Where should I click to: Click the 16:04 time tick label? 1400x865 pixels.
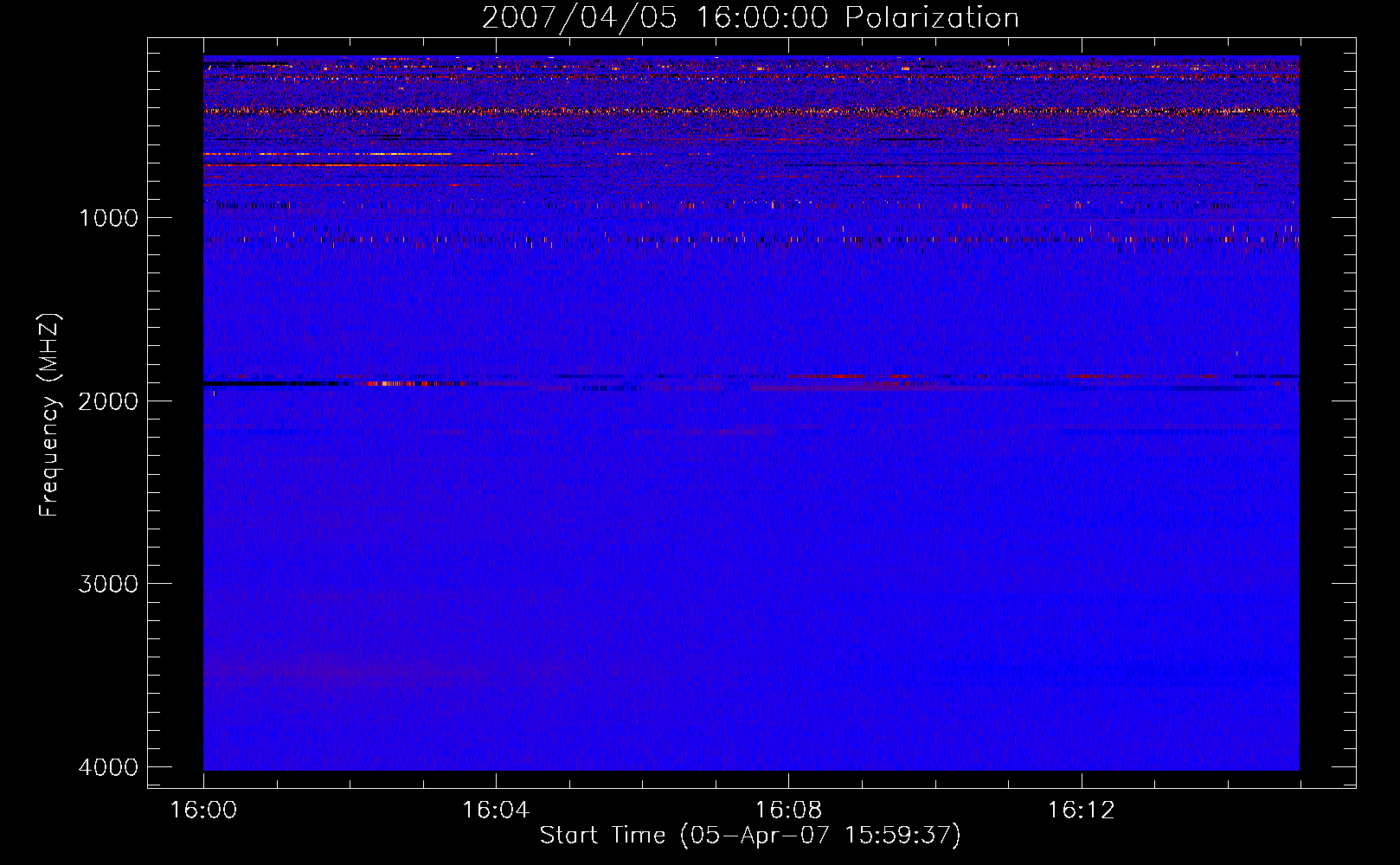click(496, 811)
